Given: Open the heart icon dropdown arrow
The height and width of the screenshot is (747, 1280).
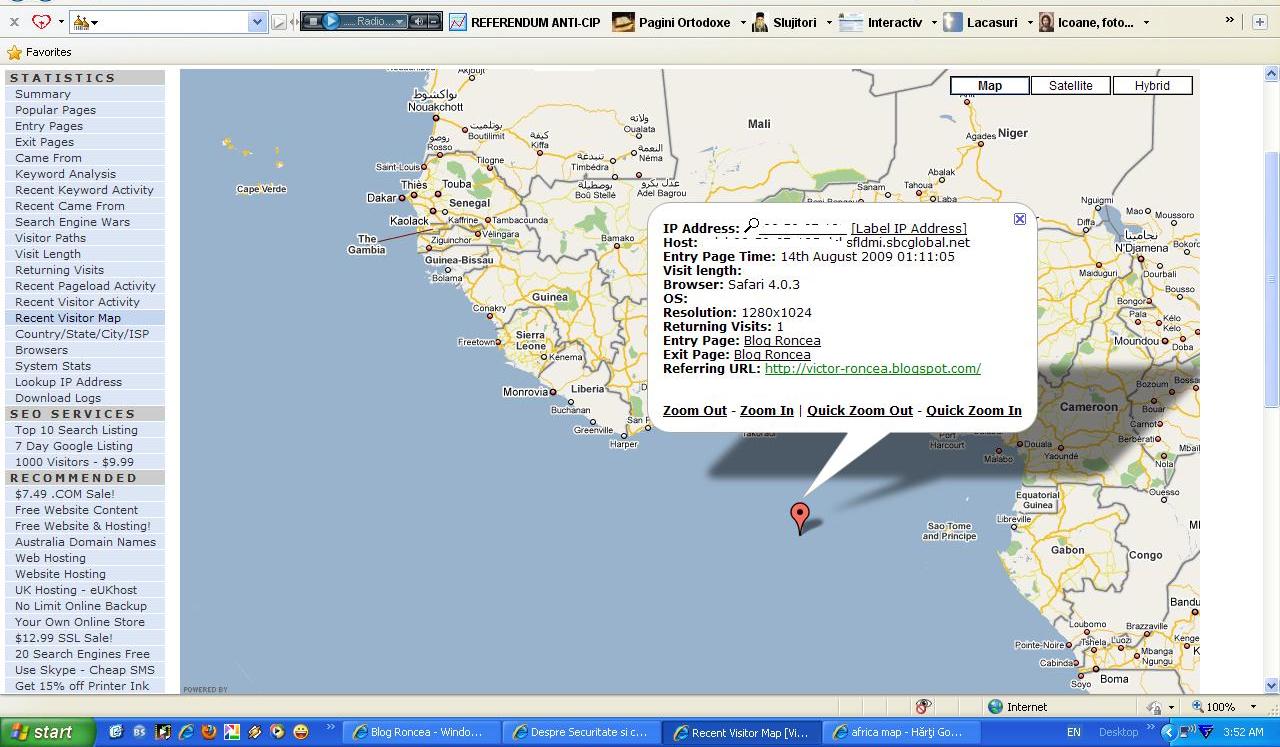Looking at the screenshot, I should 61,22.
